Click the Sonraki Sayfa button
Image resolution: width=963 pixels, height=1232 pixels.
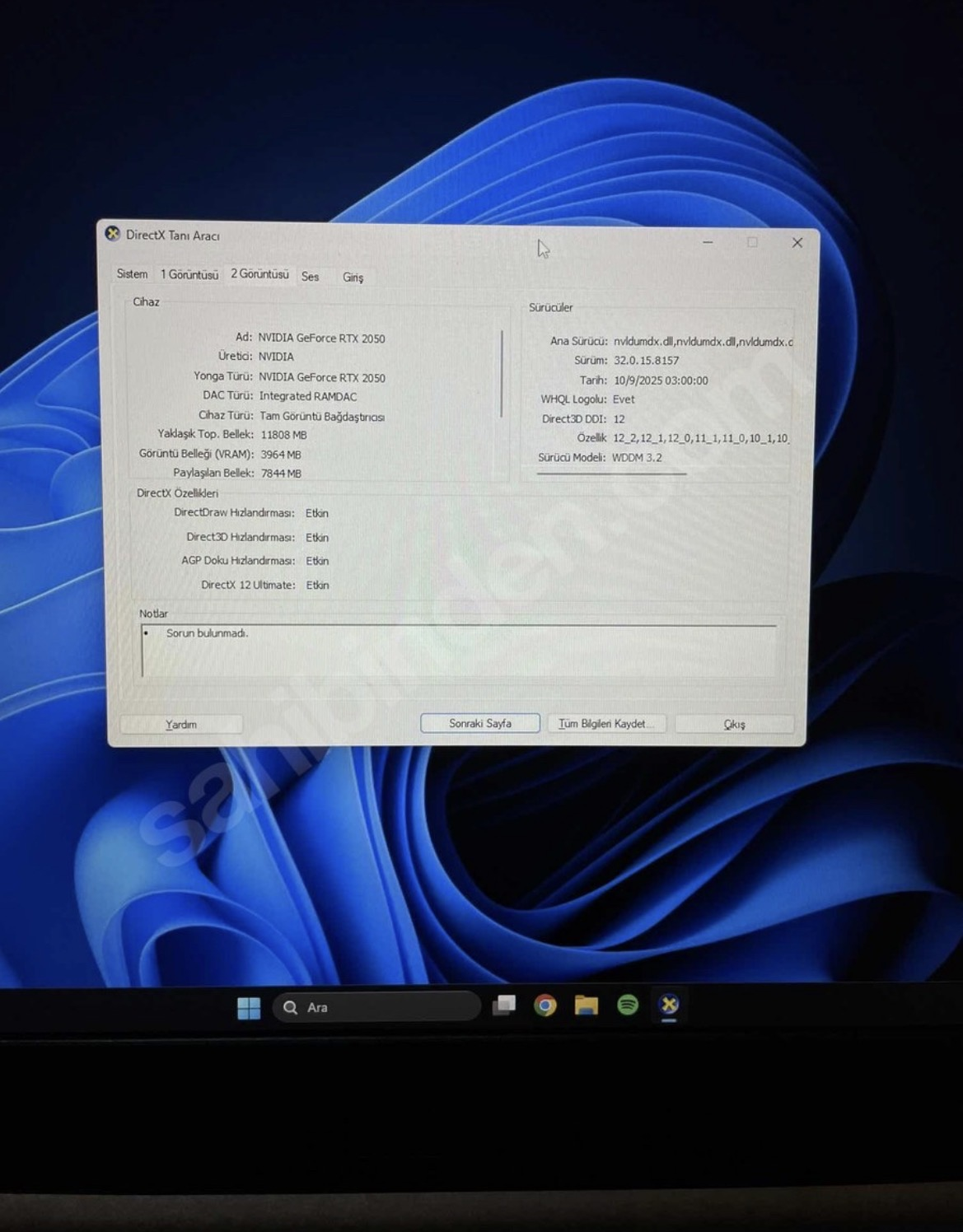480,723
